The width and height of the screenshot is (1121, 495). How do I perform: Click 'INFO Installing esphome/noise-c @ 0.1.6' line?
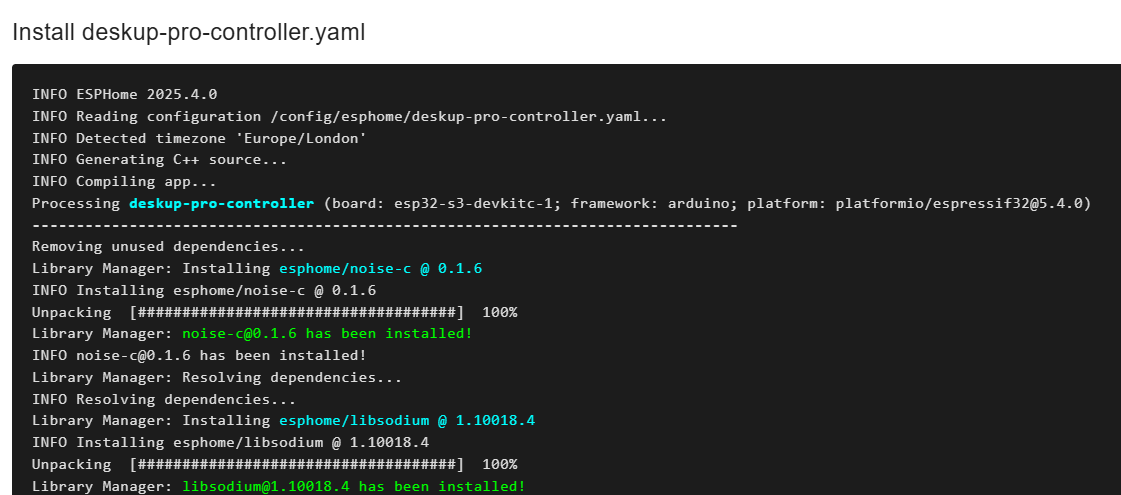pos(204,290)
